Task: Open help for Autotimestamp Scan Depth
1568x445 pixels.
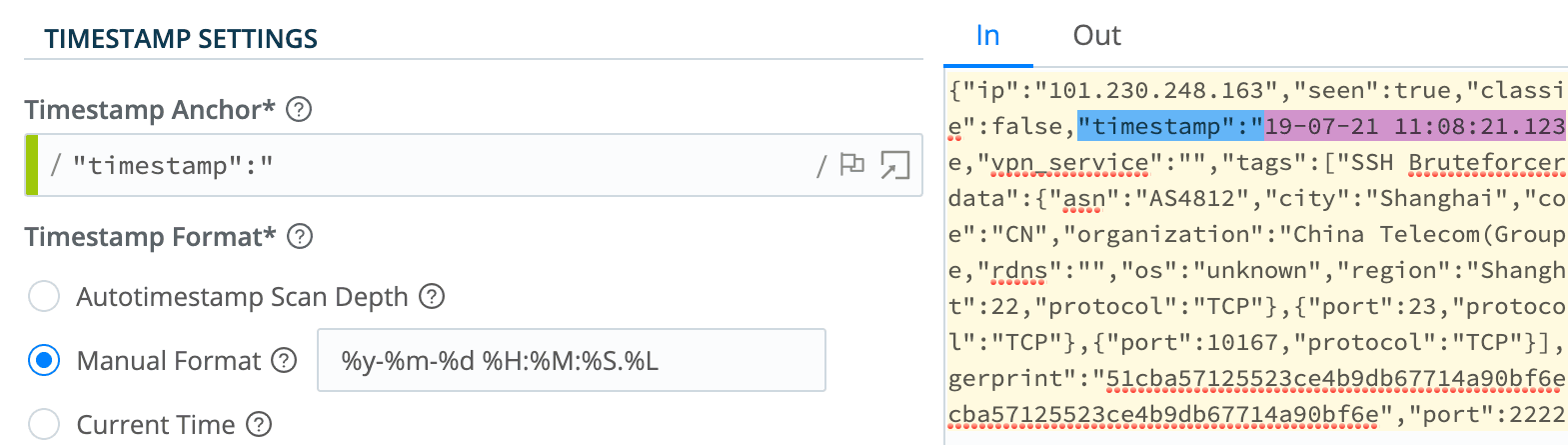Action: (x=432, y=297)
